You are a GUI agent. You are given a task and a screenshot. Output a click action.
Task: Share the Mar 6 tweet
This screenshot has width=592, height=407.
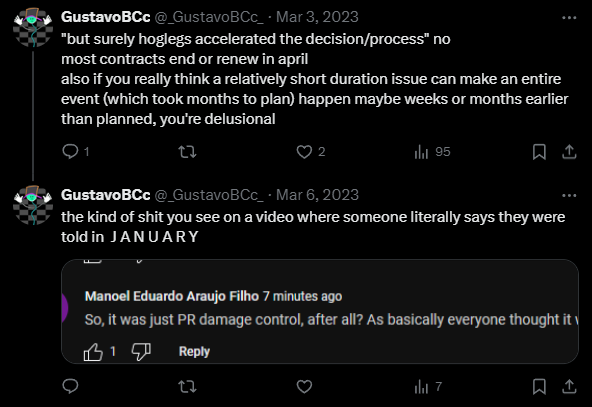click(569, 387)
